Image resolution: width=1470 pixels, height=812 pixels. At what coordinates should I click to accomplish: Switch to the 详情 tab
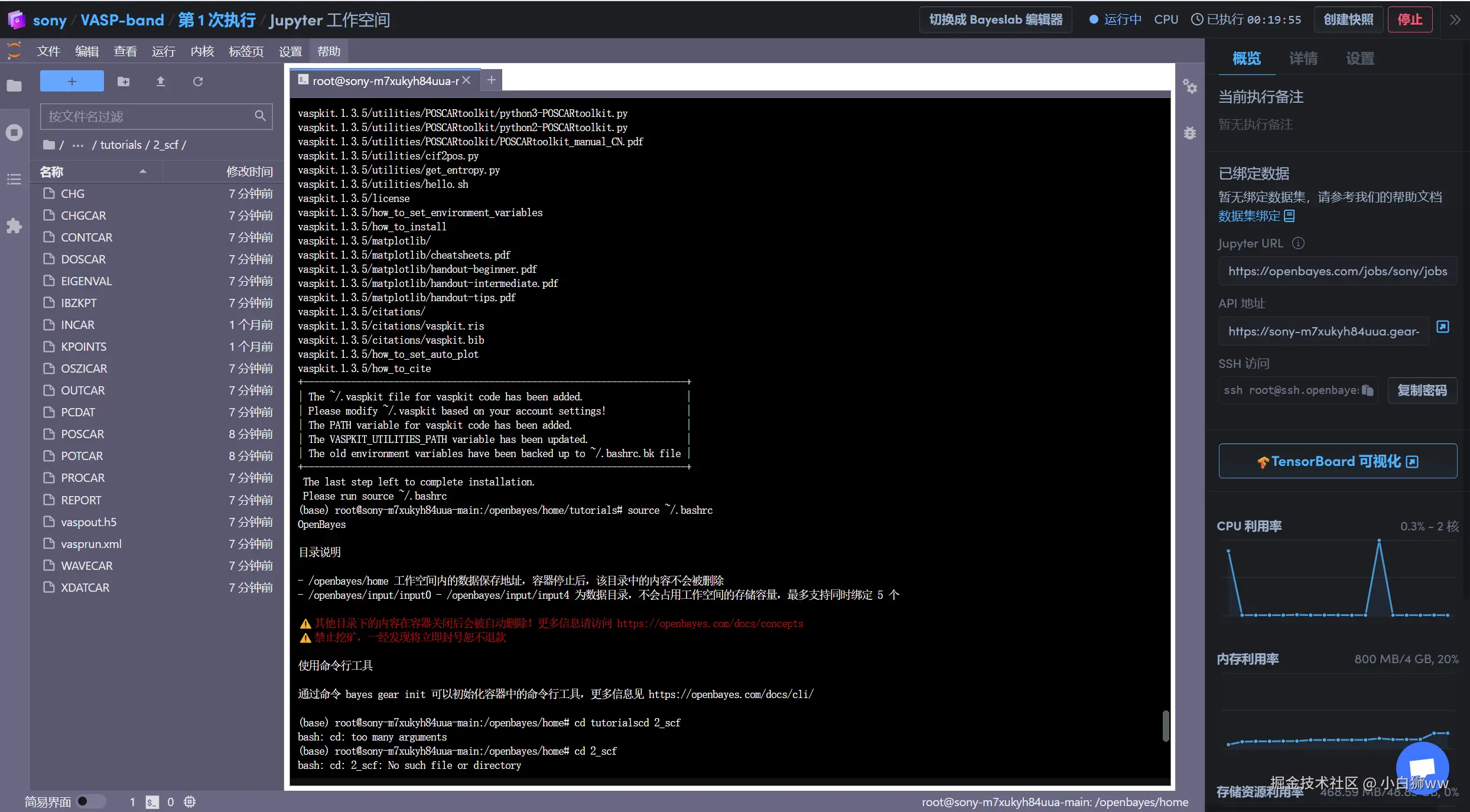click(x=1303, y=58)
